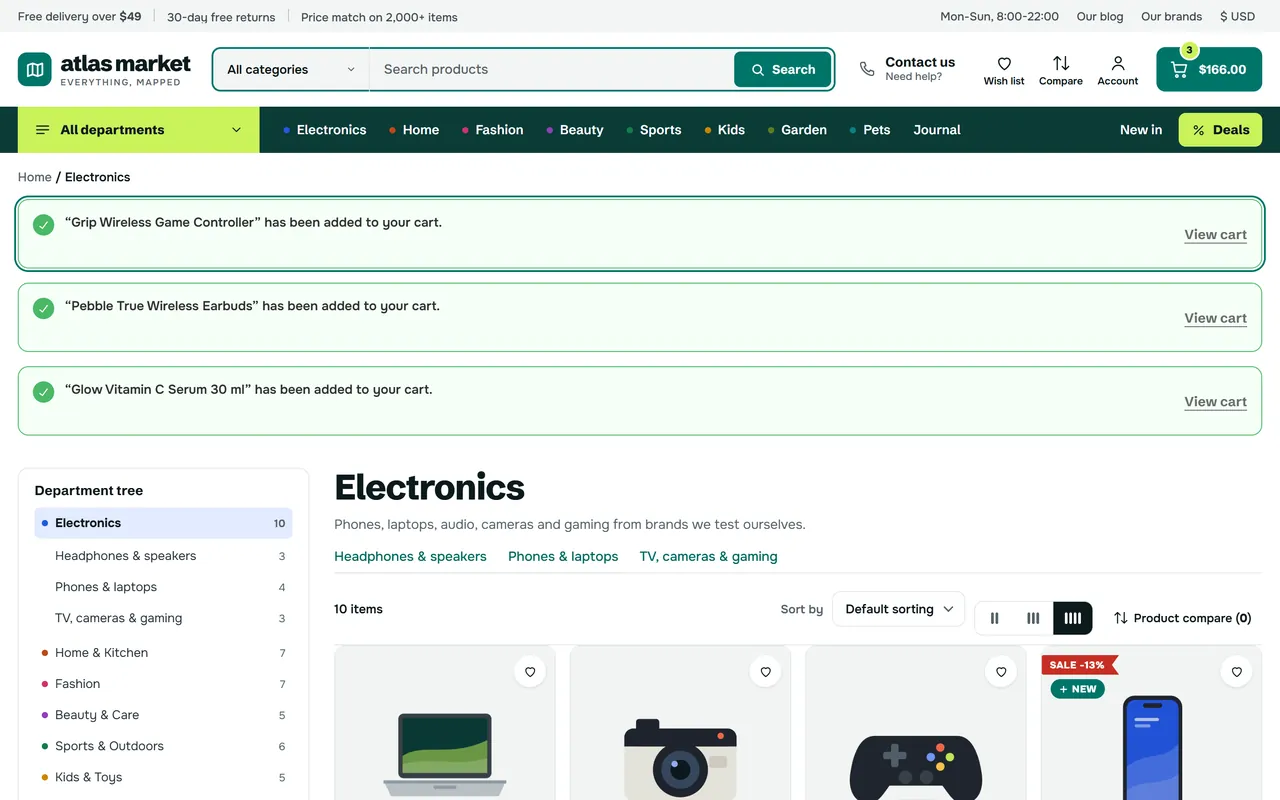
Task: Open the Default sorting dropdown
Action: tap(899, 609)
